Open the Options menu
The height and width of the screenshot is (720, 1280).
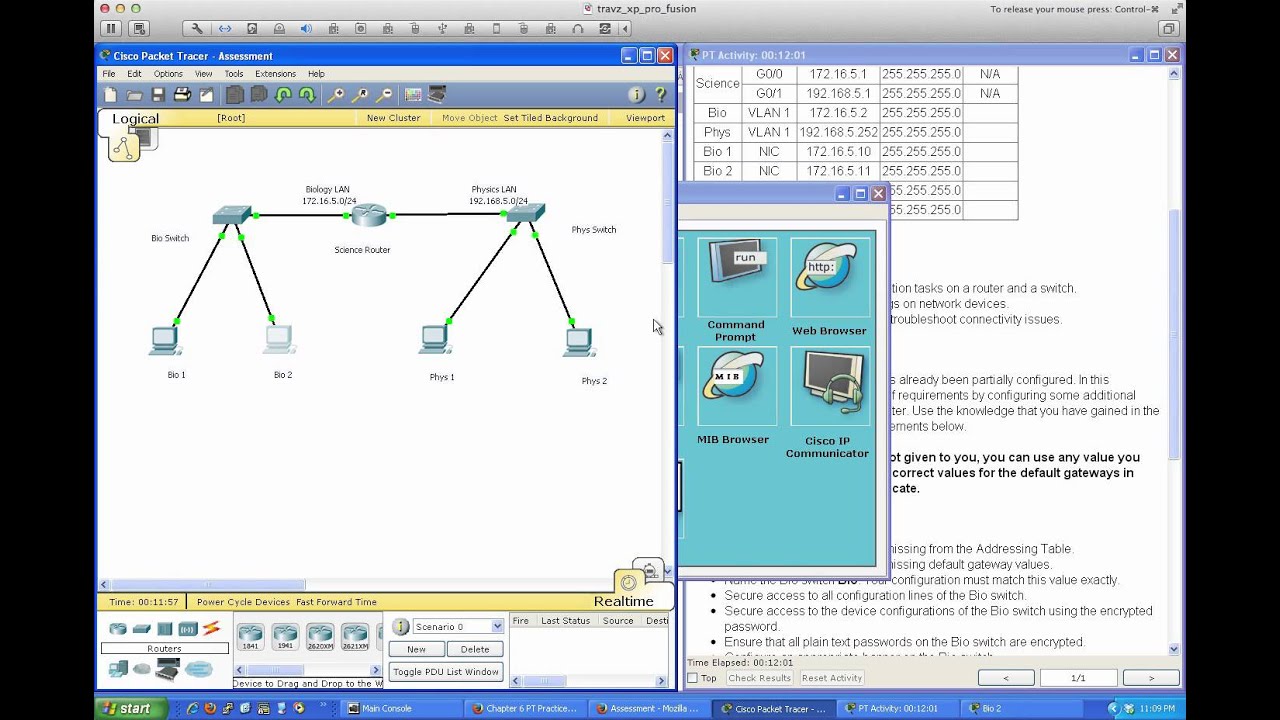[168, 74]
